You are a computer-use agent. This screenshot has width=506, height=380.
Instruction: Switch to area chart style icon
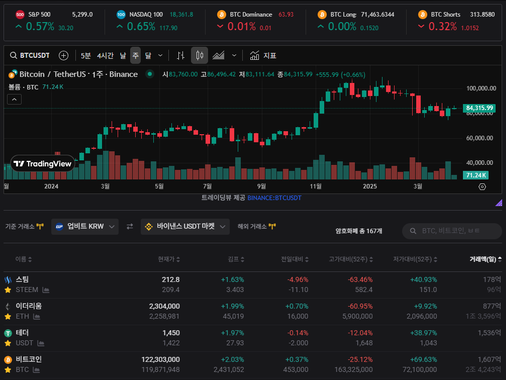[x=218, y=55]
